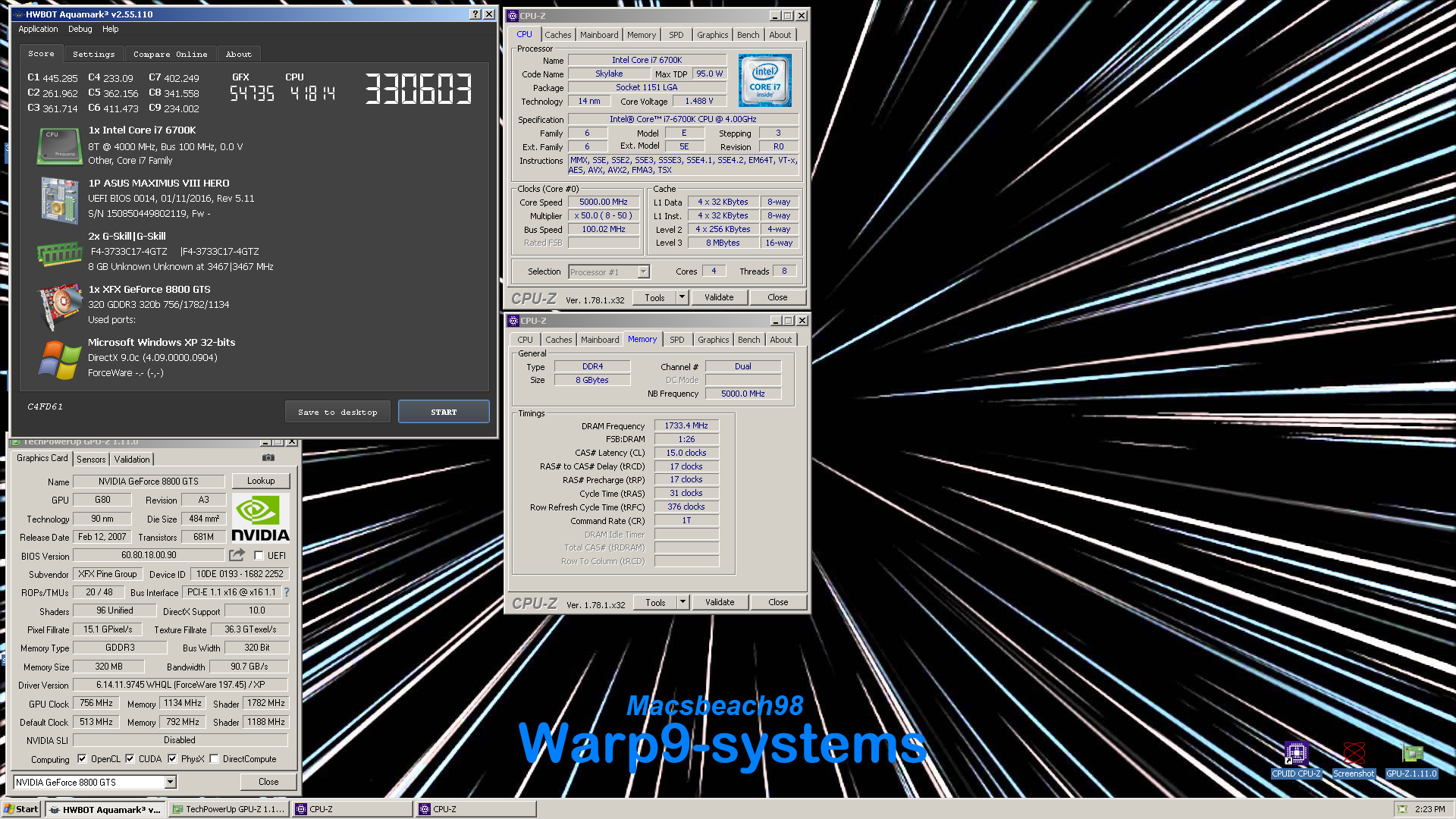The image size is (1456, 819).
Task: Open CPUID CPU-Z desktop shortcut
Action: [1296, 760]
